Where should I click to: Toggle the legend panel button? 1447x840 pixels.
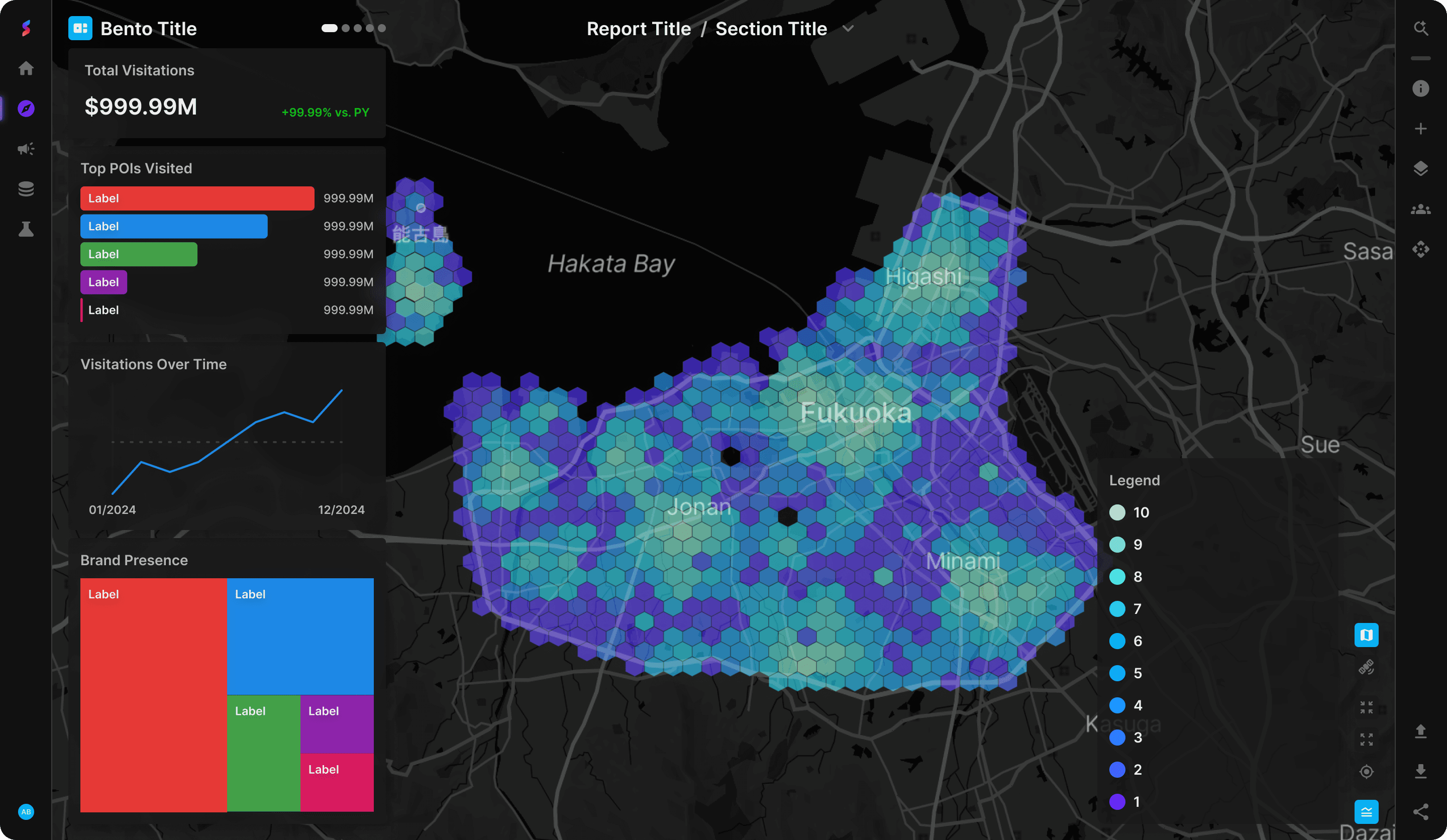[x=1366, y=811]
